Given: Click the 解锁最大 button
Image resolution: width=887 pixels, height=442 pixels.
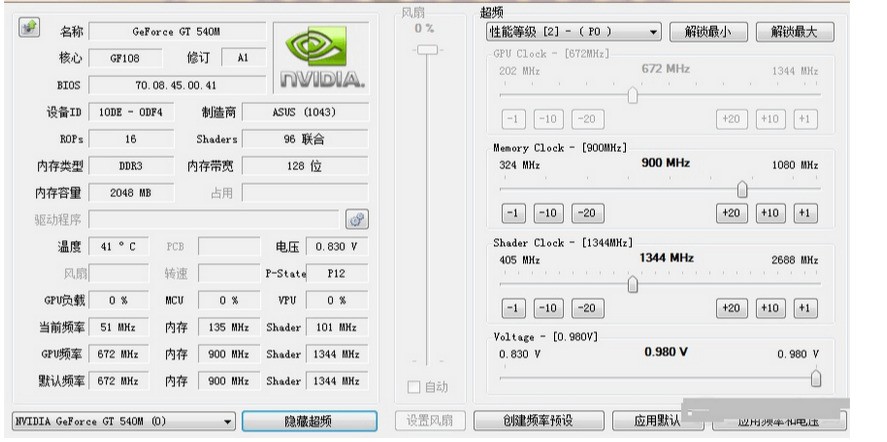Looking at the screenshot, I should point(795,32).
